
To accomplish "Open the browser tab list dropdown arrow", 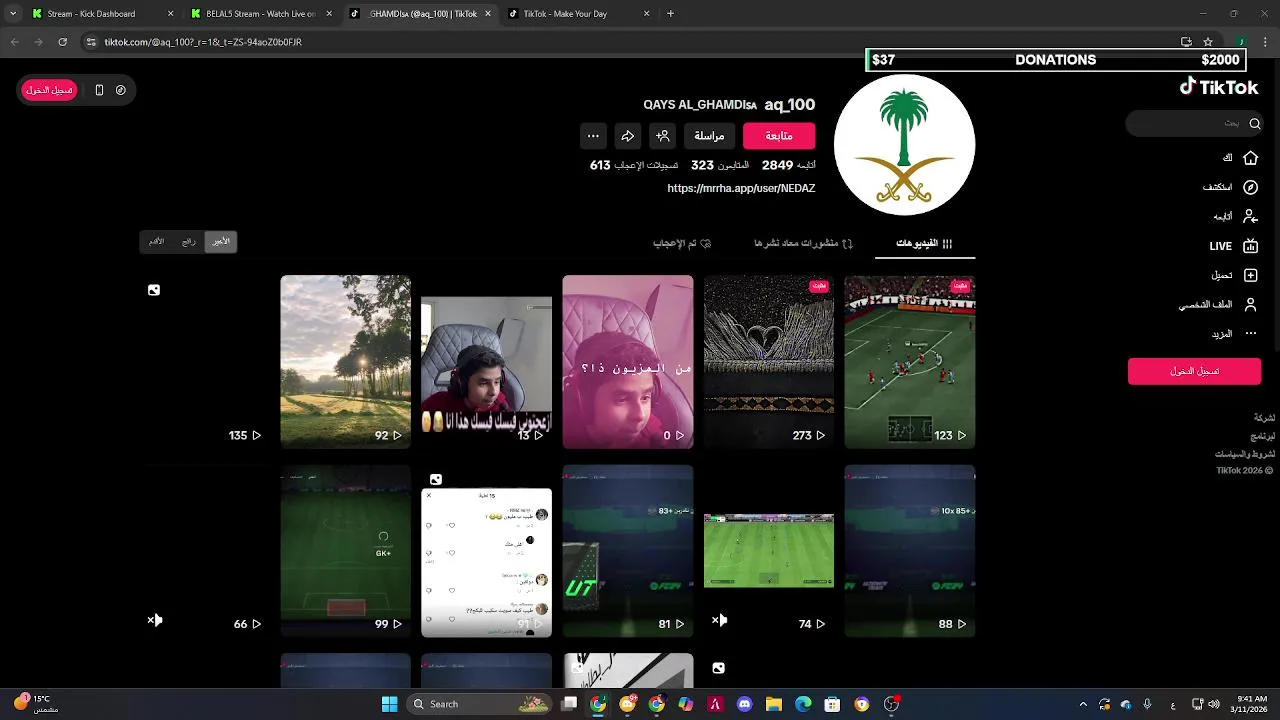I will coord(12,14).
